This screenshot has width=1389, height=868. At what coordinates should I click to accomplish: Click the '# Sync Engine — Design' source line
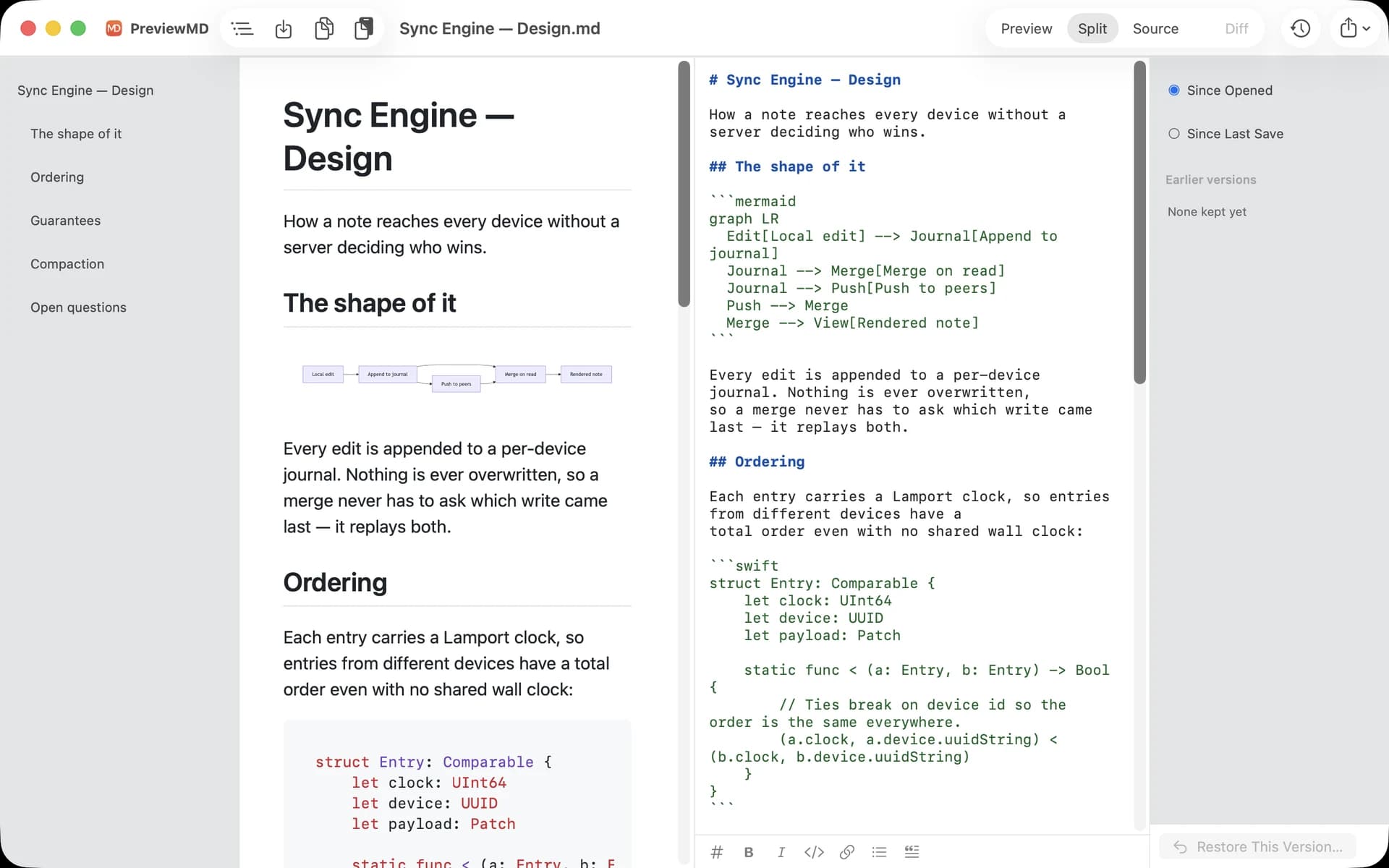point(804,80)
